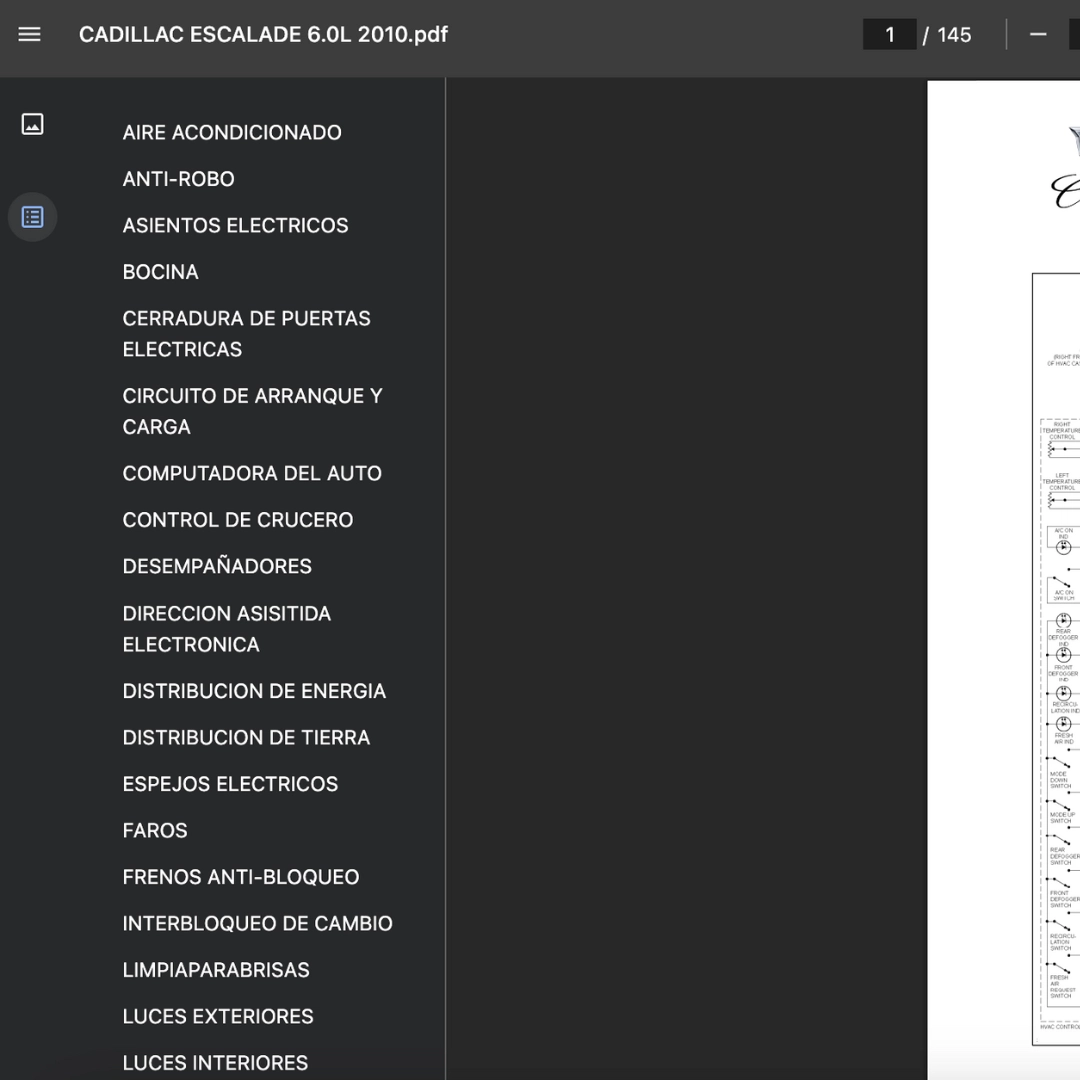Open the ANTI-ROBO outline entry

178,179
